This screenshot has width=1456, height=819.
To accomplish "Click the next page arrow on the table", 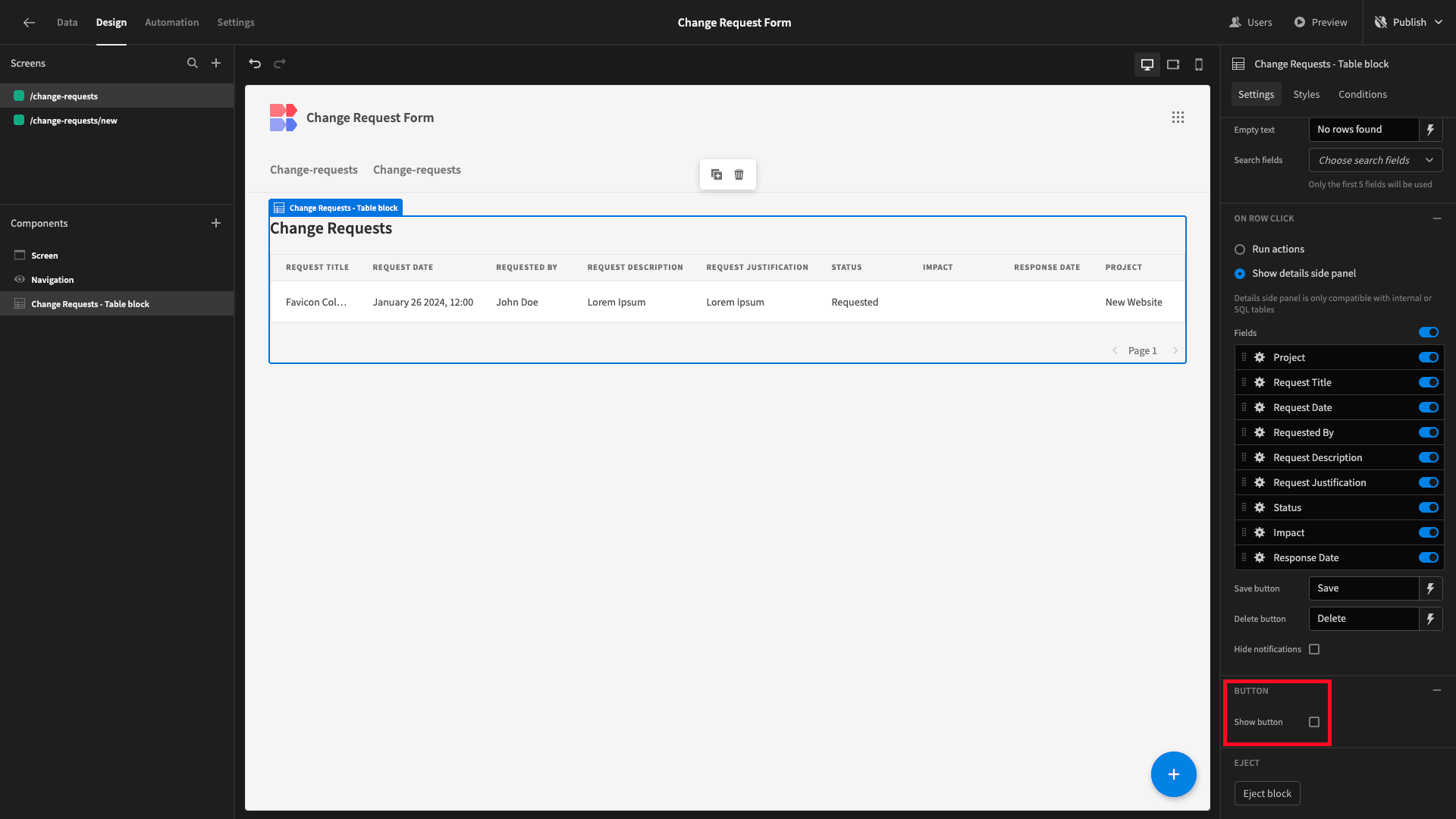I will click(1175, 350).
